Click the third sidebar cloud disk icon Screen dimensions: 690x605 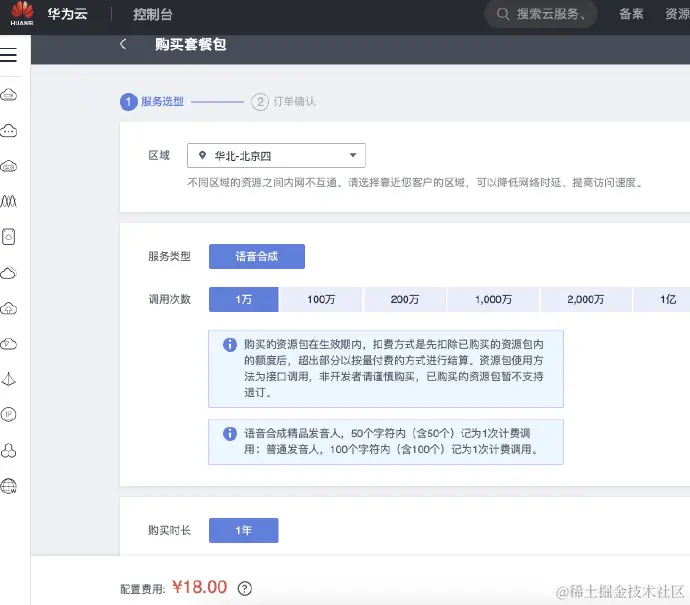pos(9,166)
